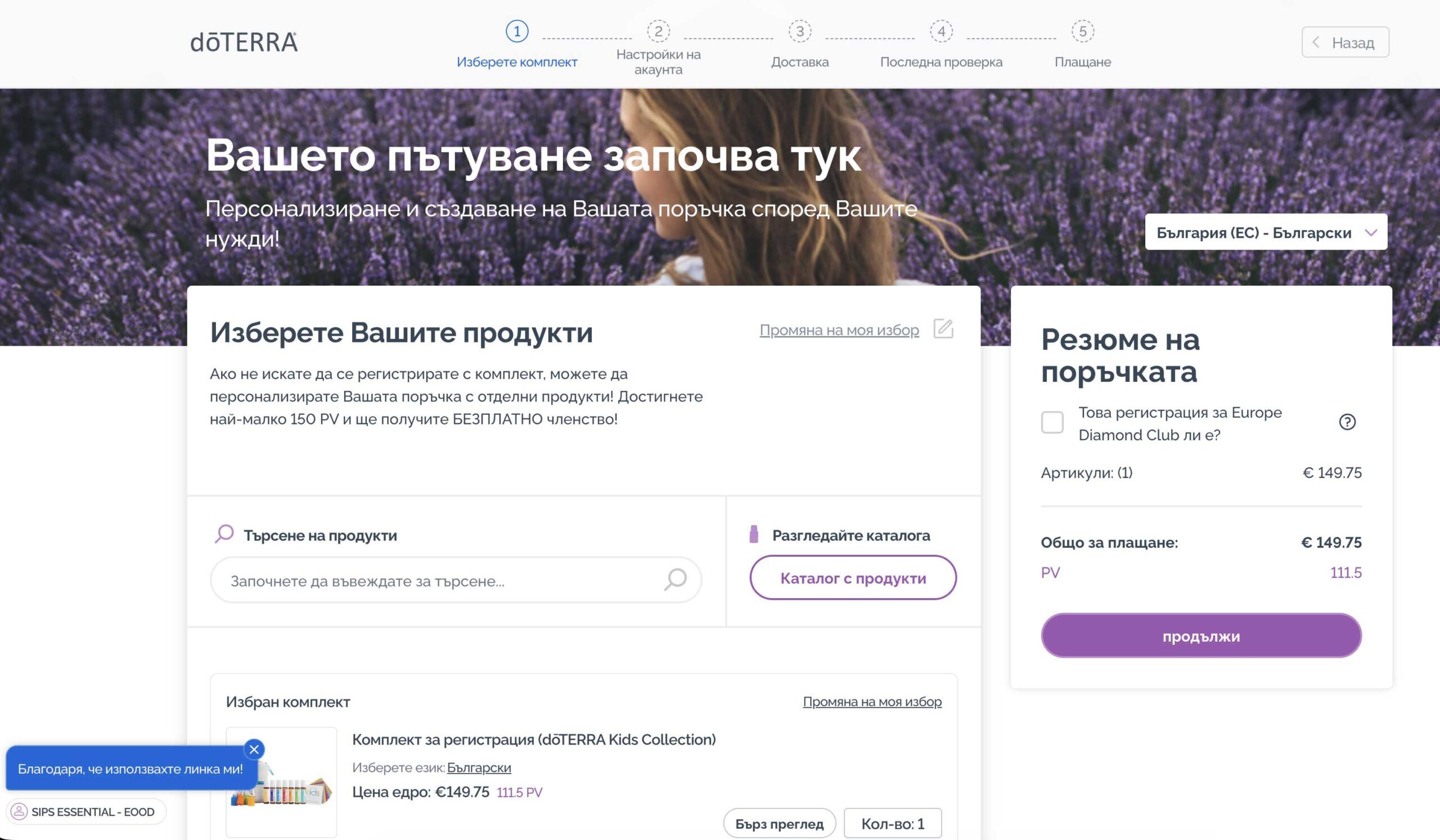
Task: Click the Резюме на поръчката heading
Action: 1120,355
